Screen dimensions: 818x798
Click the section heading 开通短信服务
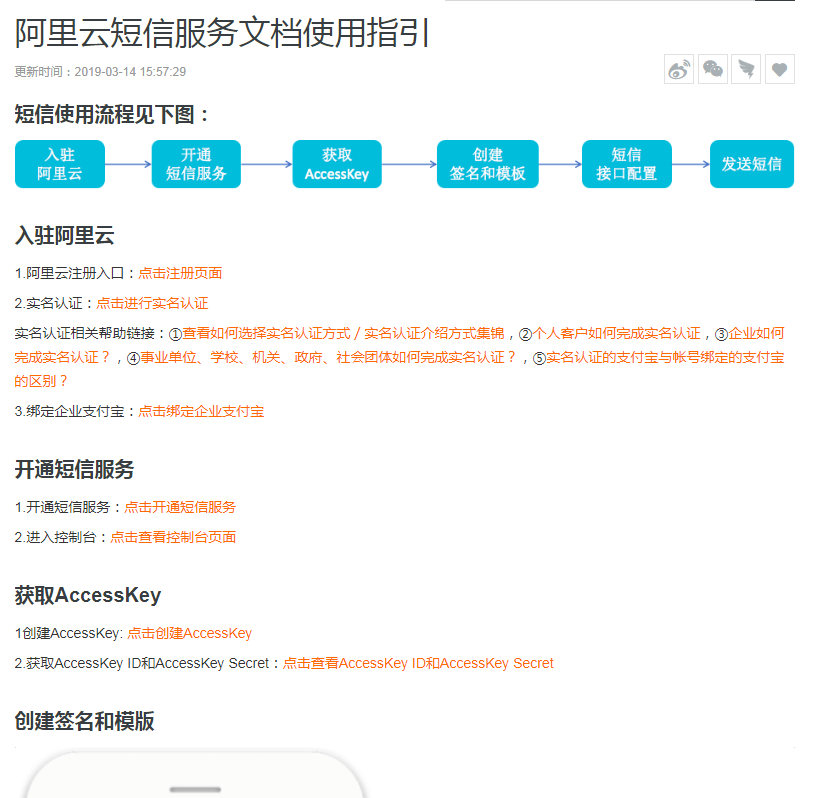[x=75, y=469]
